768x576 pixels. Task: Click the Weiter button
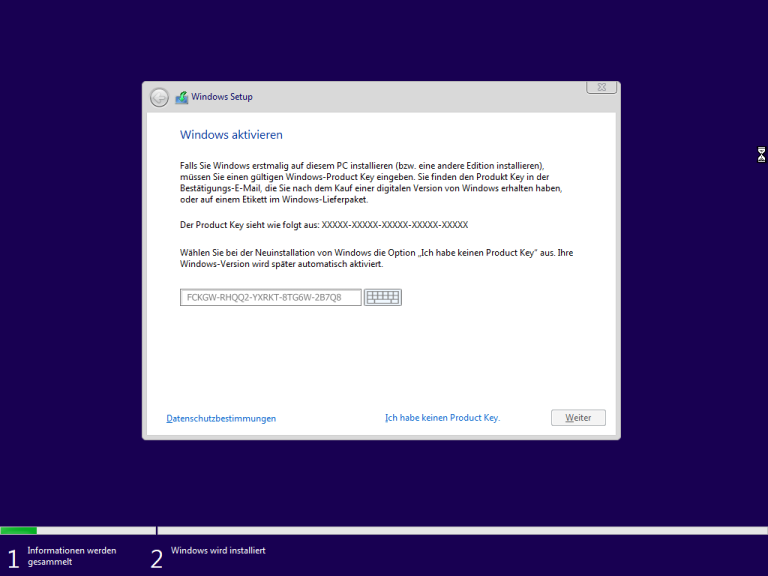[x=578, y=418]
